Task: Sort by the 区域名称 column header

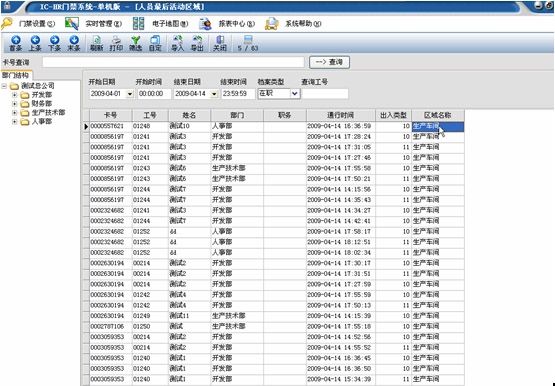Action: pyautogui.click(x=438, y=115)
